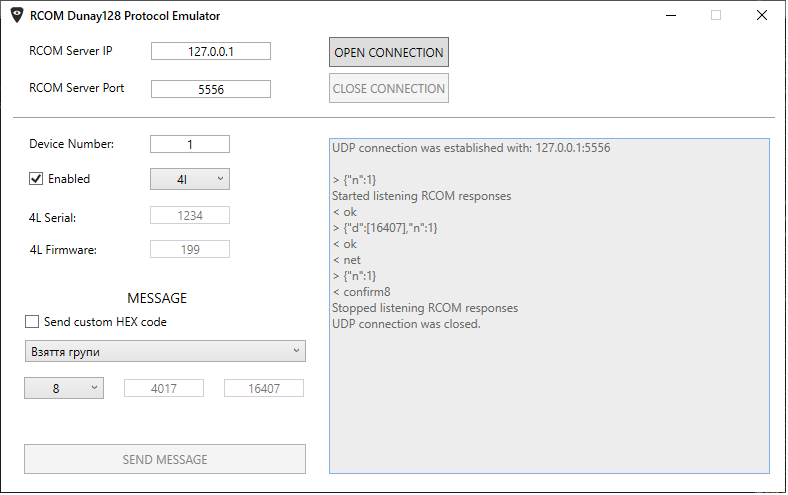Click the 'Device Number:' label
788x495 pixels.
pyautogui.click(x=72, y=144)
